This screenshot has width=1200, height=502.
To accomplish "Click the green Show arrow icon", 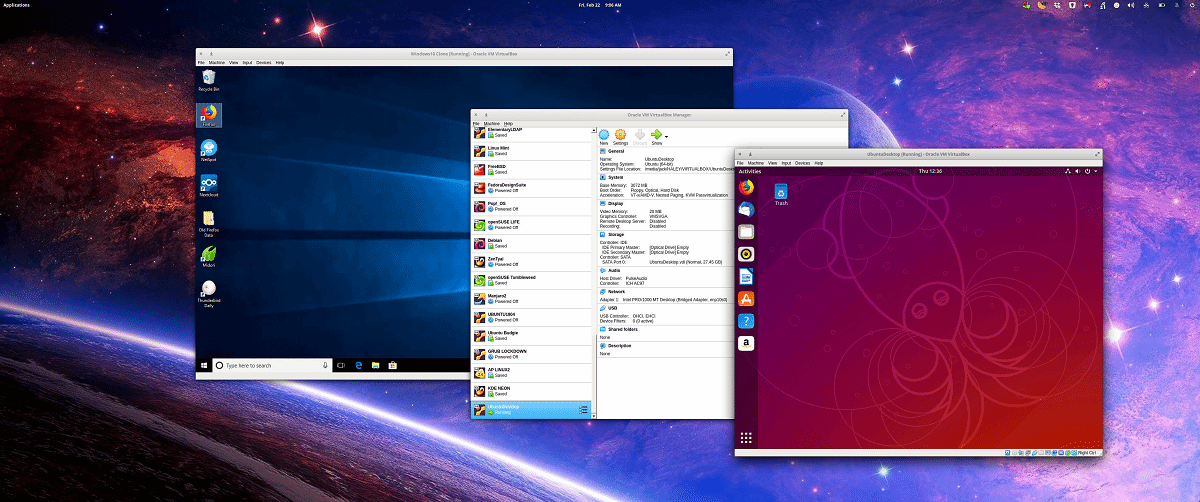I will coord(656,135).
